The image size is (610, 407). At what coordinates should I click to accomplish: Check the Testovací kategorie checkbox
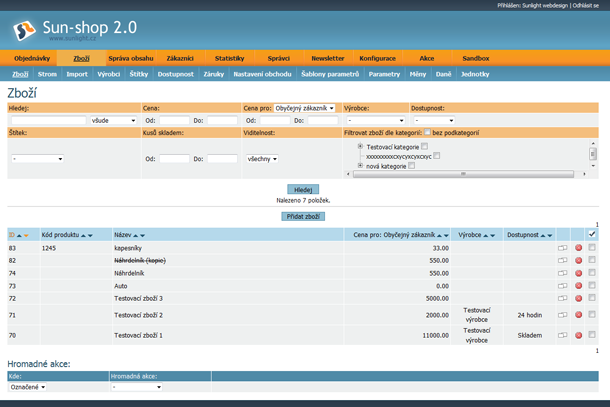click(x=424, y=146)
